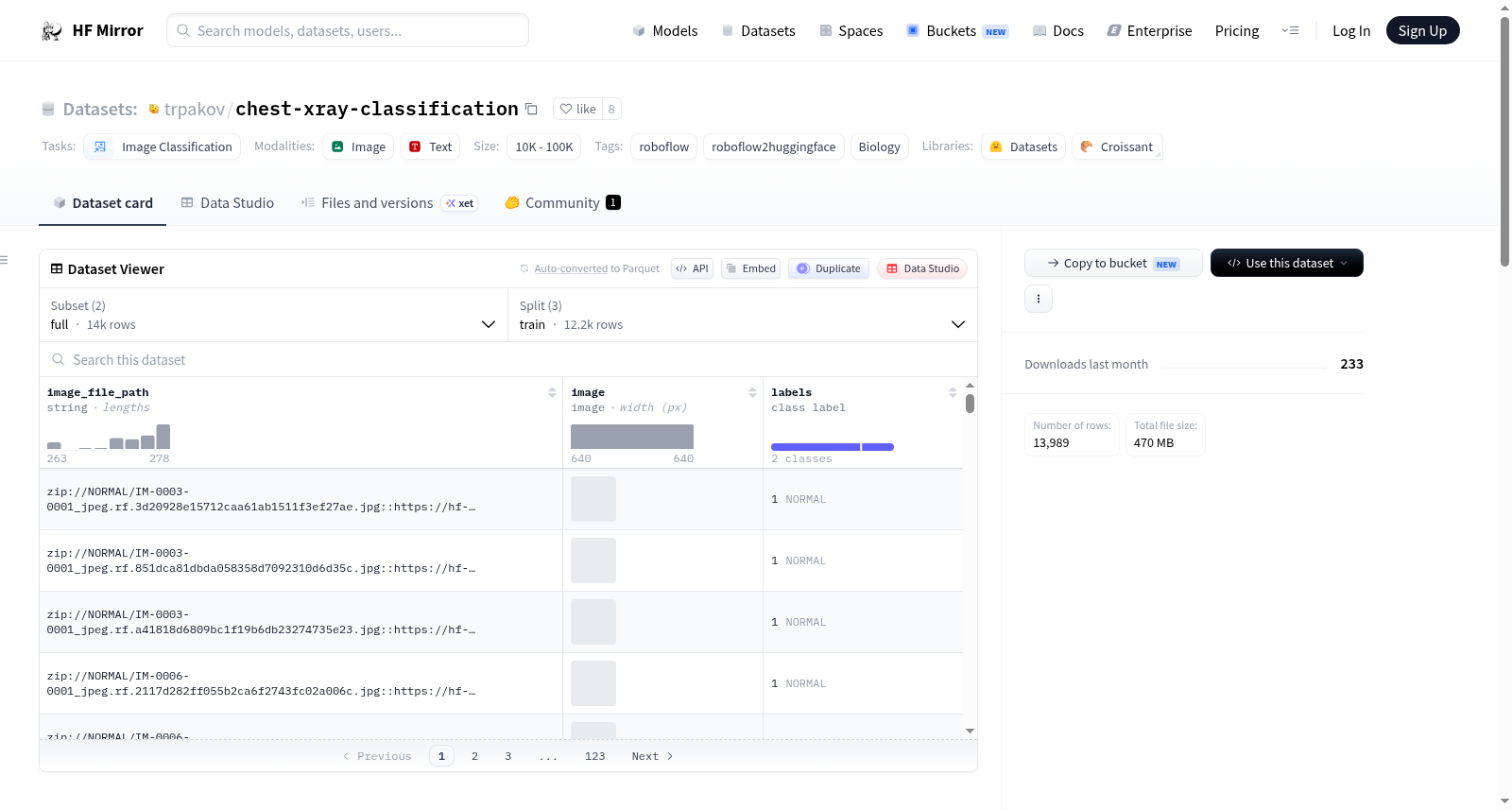
Task: Click the Image Classification task tag
Action: click(163, 146)
